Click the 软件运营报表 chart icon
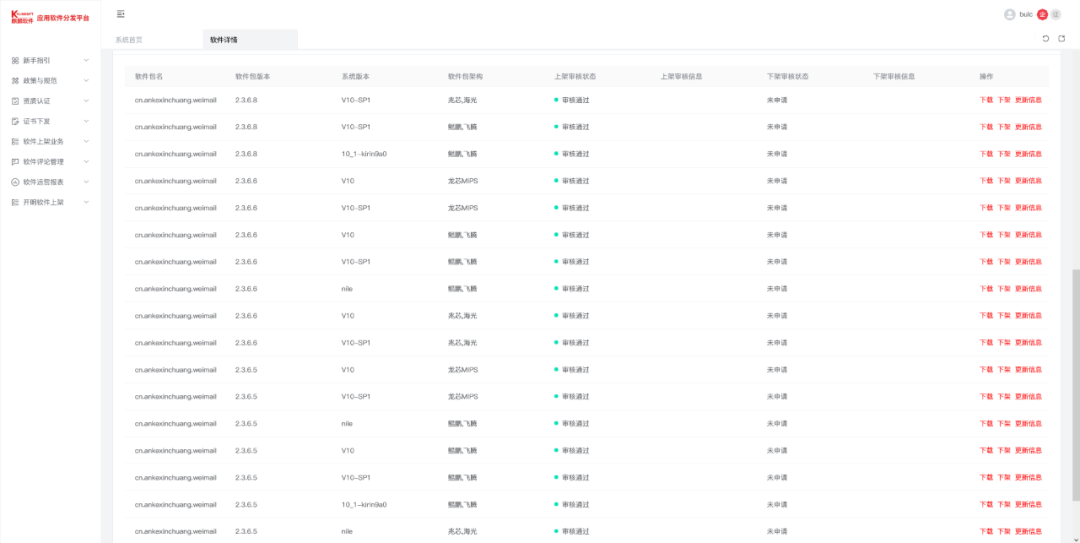 pos(15,182)
